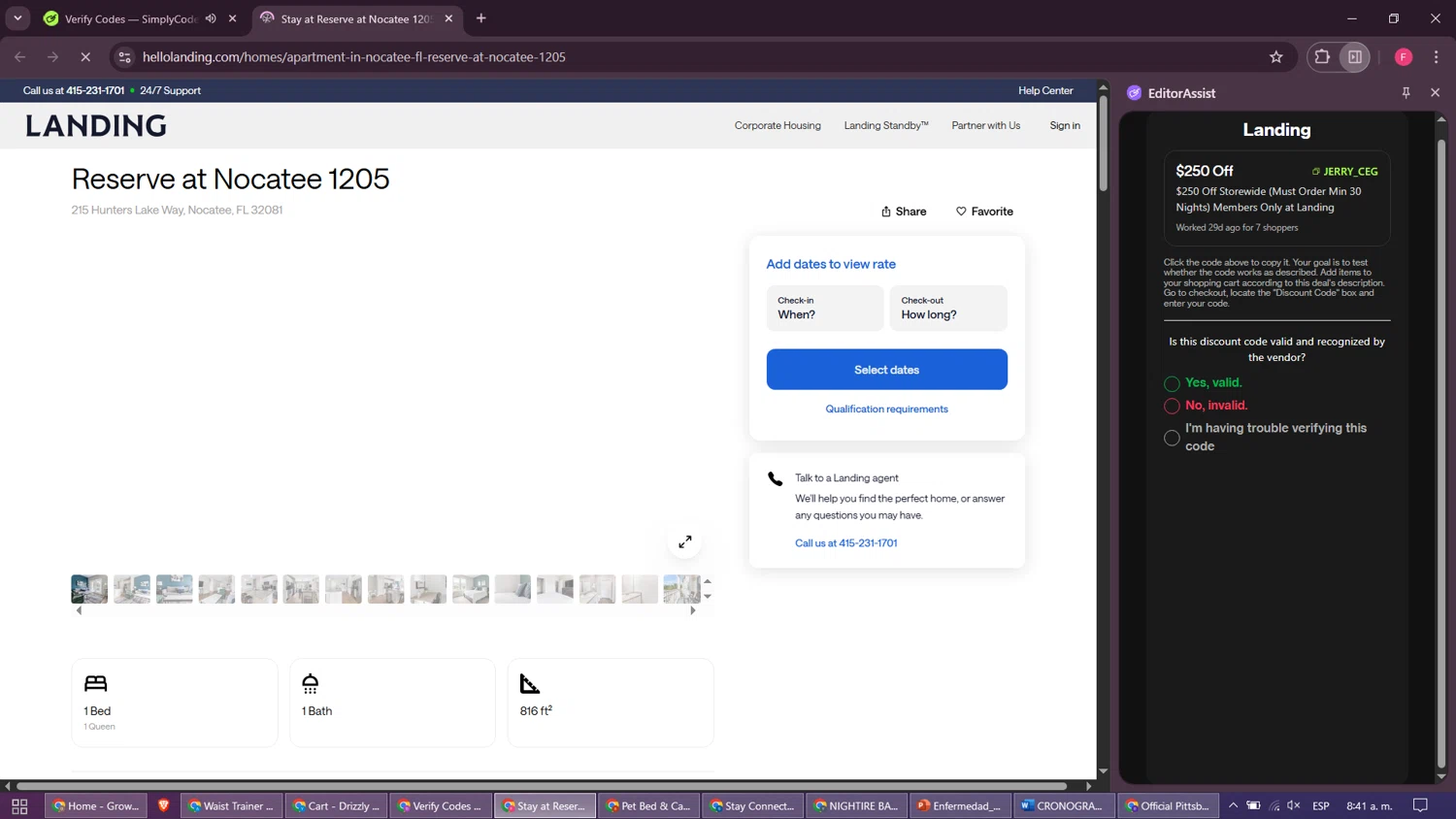The image size is (1456, 819).
Task: Click the muted volume tray icon
Action: (x=1294, y=805)
